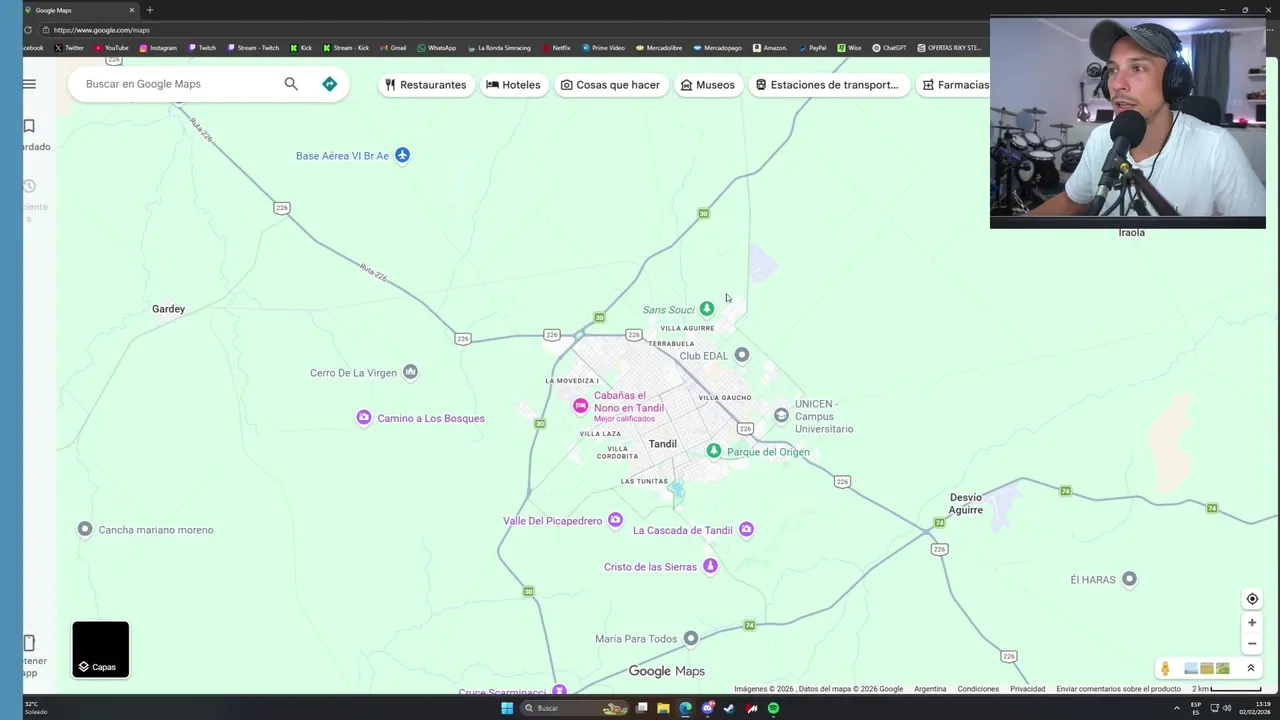Image resolution: width=1280 pixels, height=720 pixels.
Task: Select the Museos chip
Action: click(707, 85)
